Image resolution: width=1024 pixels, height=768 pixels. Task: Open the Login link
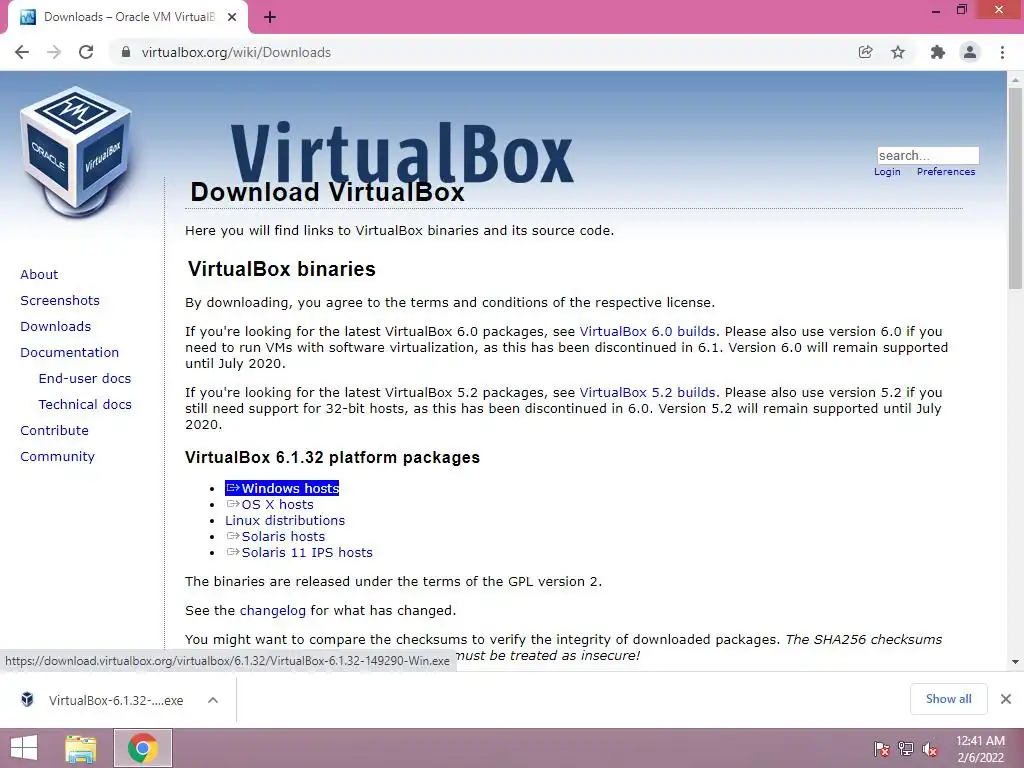pyautogui.click(x=887, y=172)
